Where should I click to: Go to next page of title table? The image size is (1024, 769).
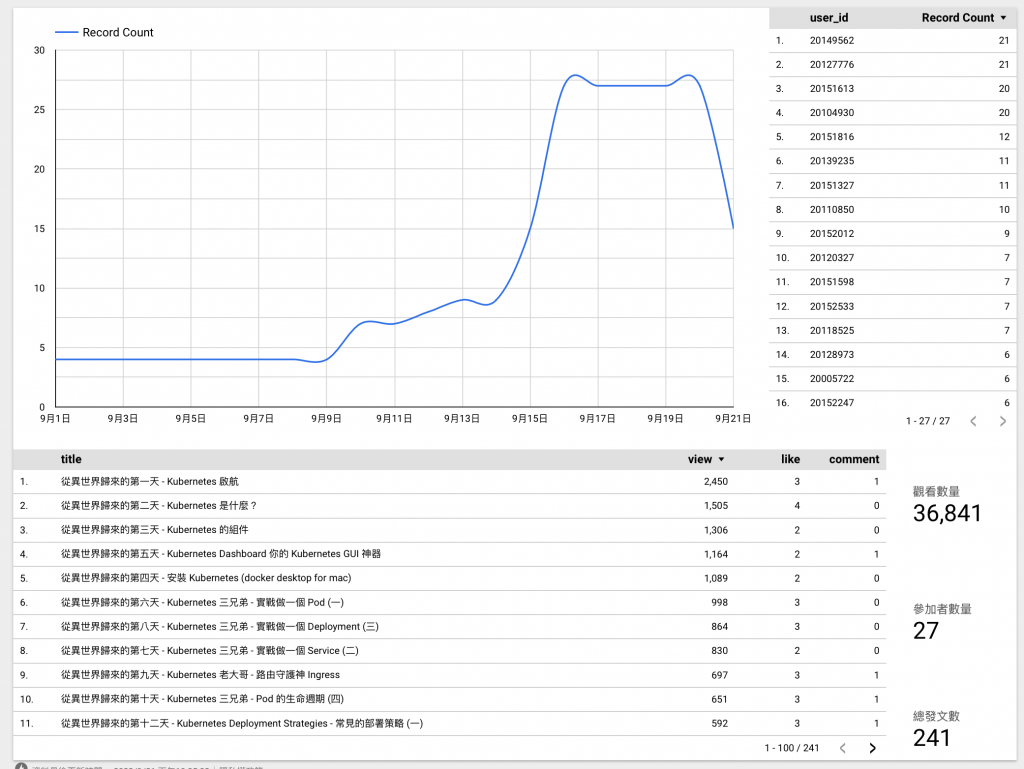click(872, 748)
